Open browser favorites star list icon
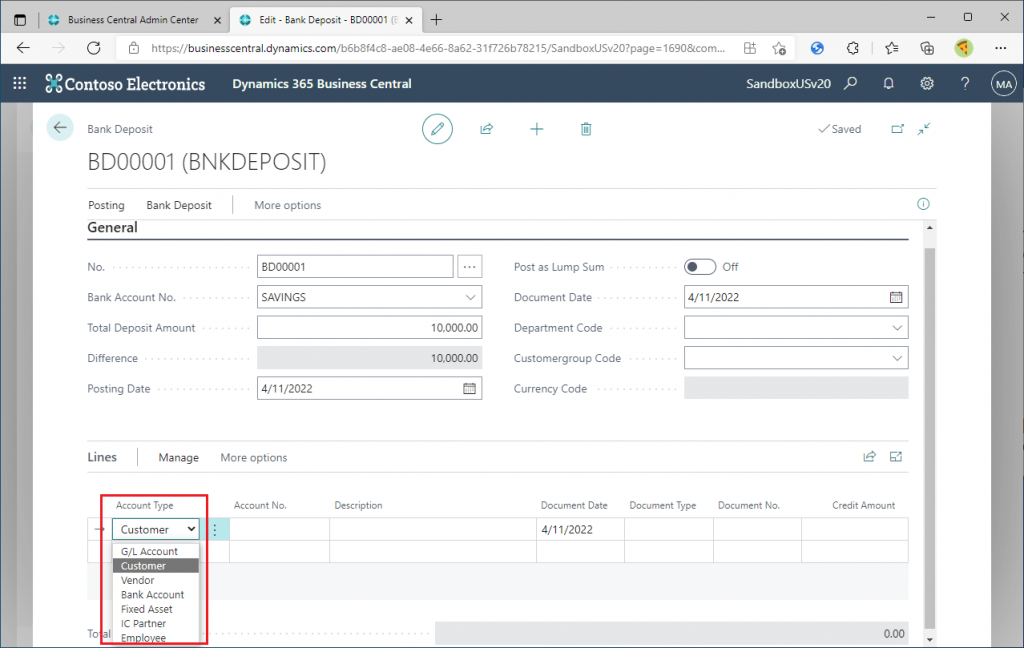Image resolution: width=1024 pixels, height=648 pixels. (x=891, y=48)
